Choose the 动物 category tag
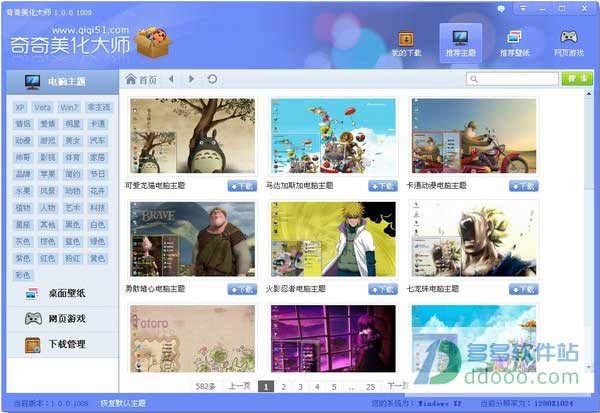Image resolution: width=600 pixels, height=413 pixels. click(x=73, y=191)
